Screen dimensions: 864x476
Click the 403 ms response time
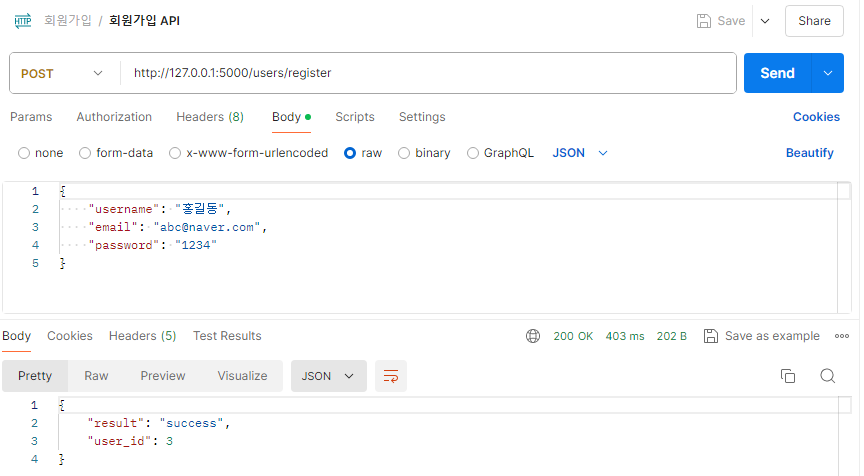(625, 336)
